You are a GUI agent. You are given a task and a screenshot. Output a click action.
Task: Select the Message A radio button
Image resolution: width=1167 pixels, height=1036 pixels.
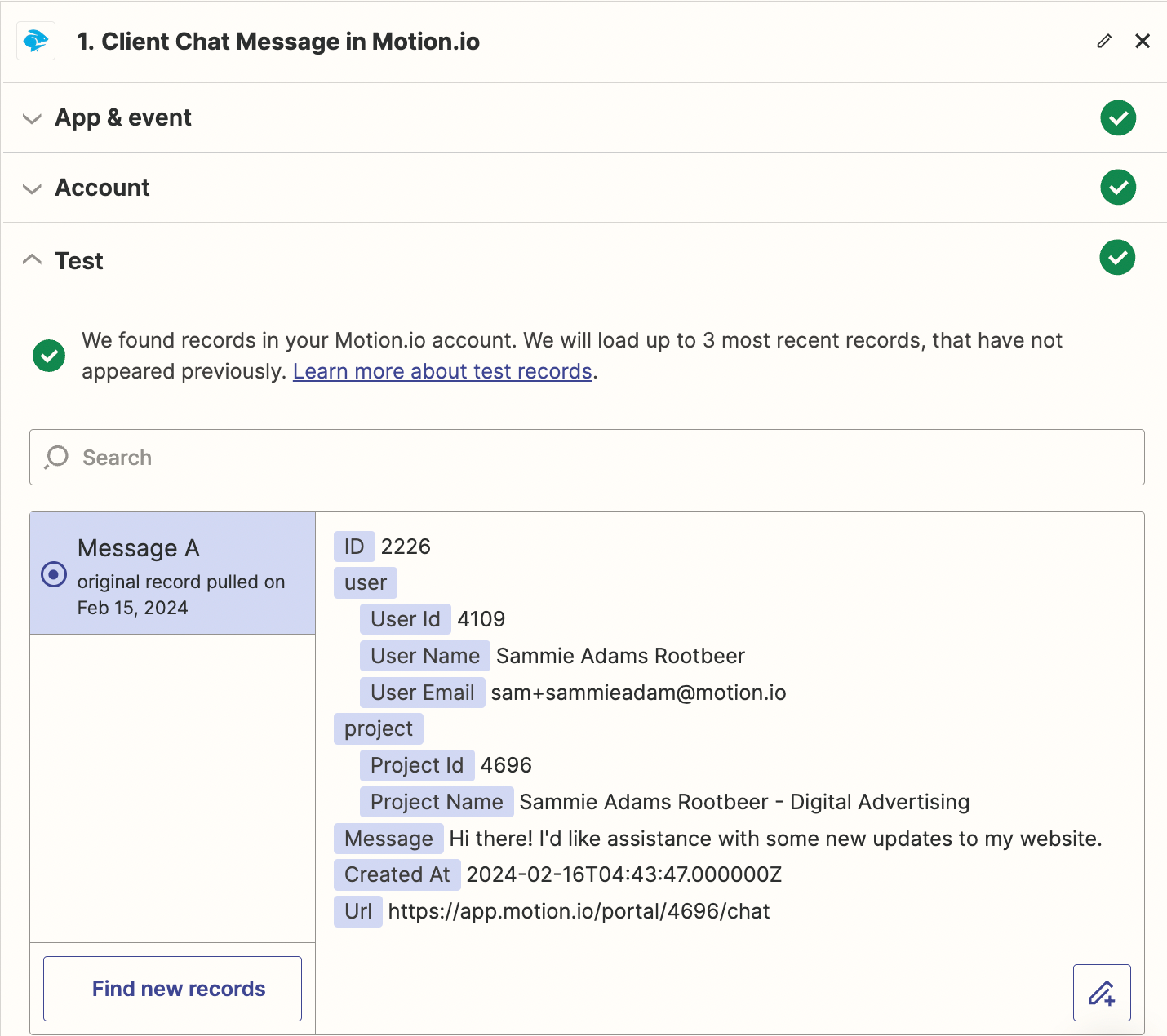tap(54, 574)
